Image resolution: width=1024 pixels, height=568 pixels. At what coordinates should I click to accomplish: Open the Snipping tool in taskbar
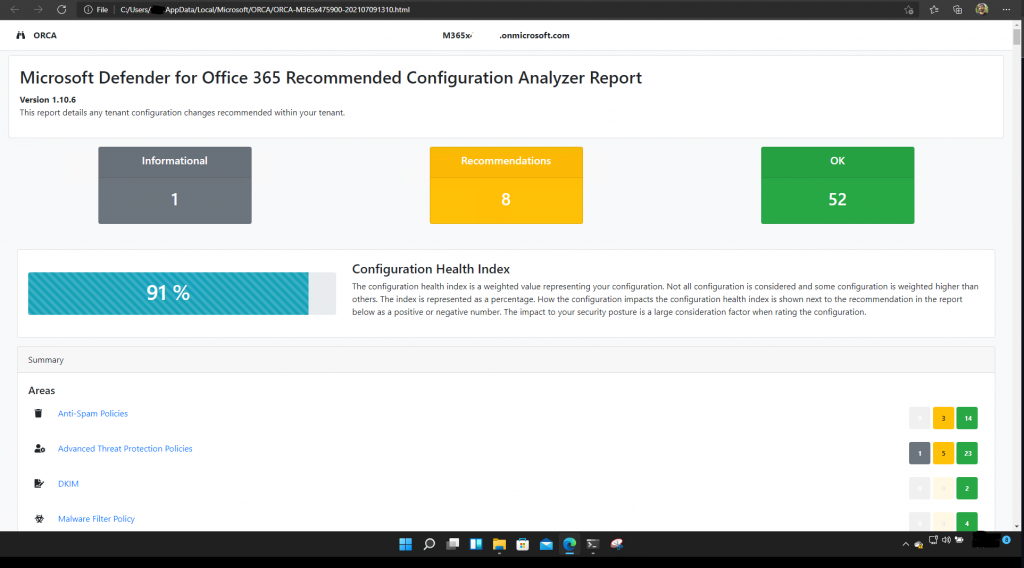[x=616, y=544]
